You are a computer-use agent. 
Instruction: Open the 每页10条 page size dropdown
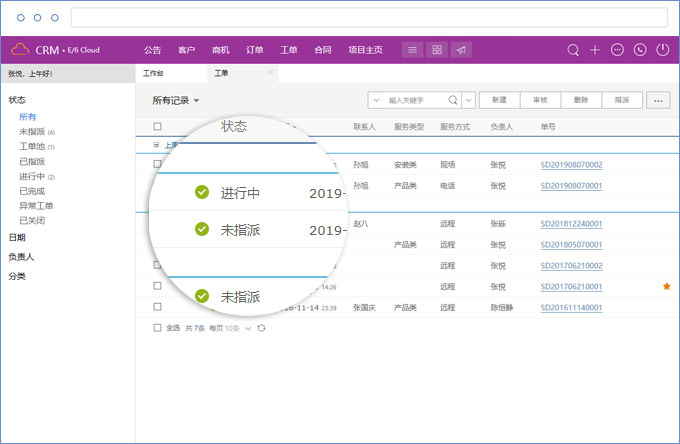[x=248, y=327]
